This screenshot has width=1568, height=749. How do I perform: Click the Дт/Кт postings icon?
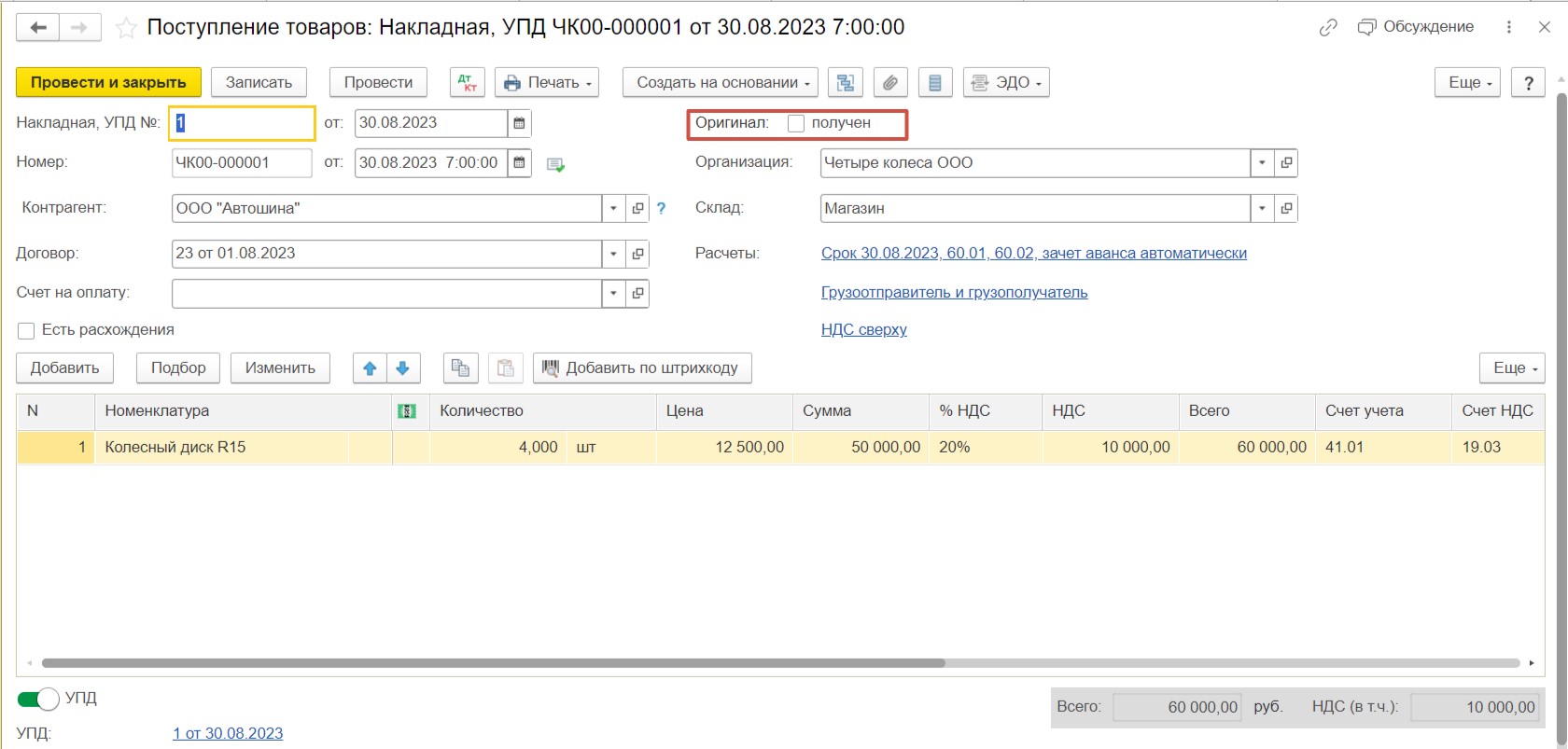(467, 83)
